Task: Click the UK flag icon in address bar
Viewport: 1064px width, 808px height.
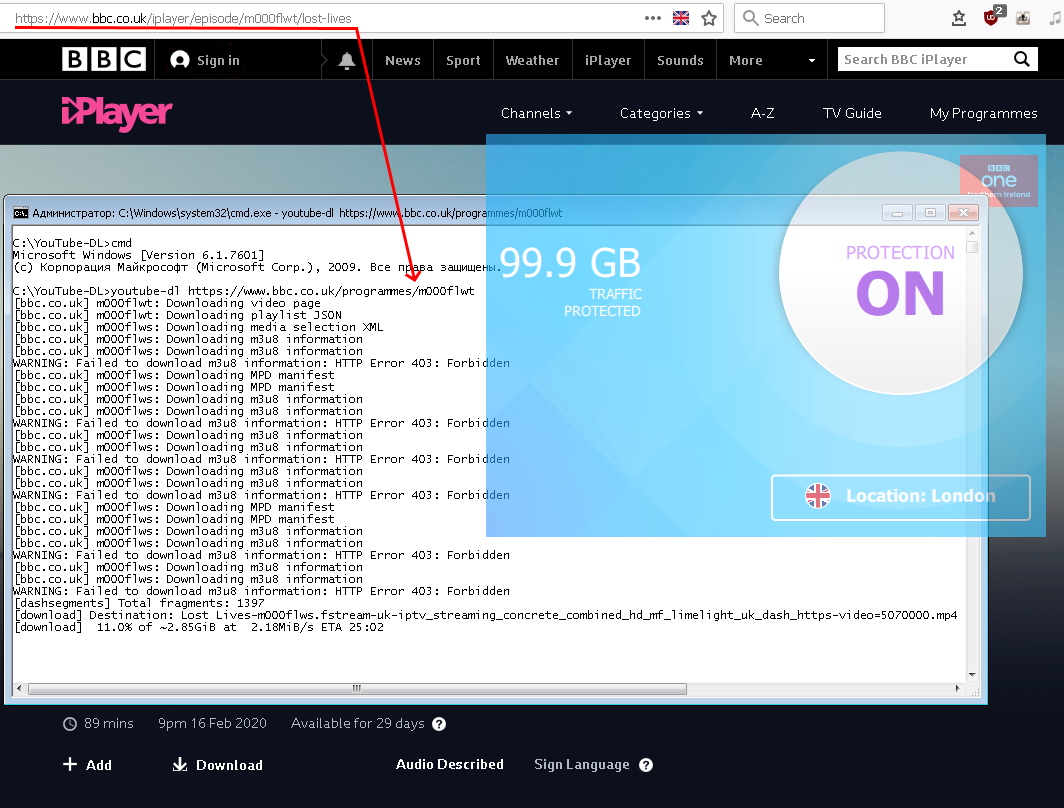Action: tap(681, 18)
